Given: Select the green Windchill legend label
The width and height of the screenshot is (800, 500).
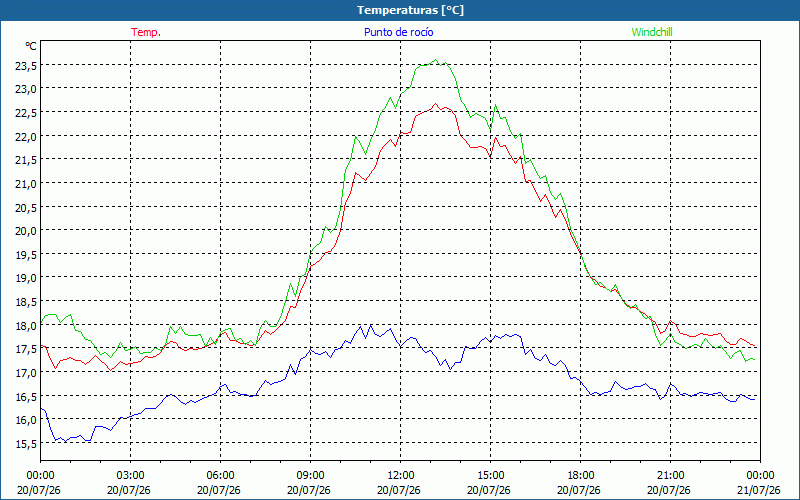Looking at the screenshot, I should [652, 32].
